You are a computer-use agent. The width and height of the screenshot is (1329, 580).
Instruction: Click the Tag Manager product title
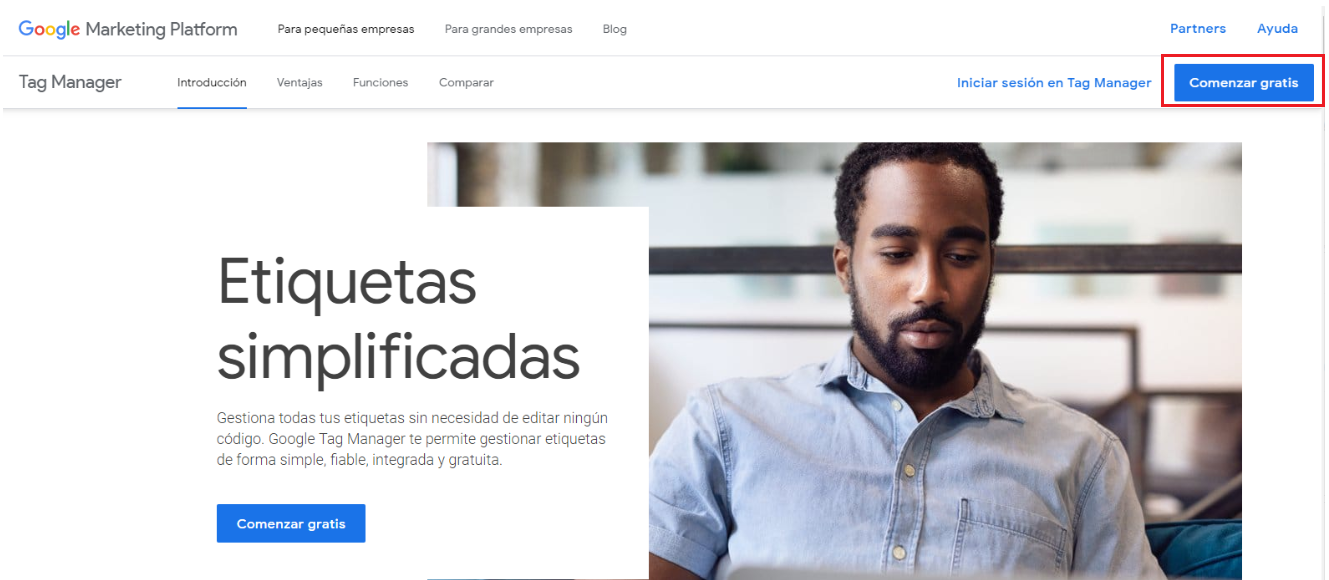tap(70, 82)
